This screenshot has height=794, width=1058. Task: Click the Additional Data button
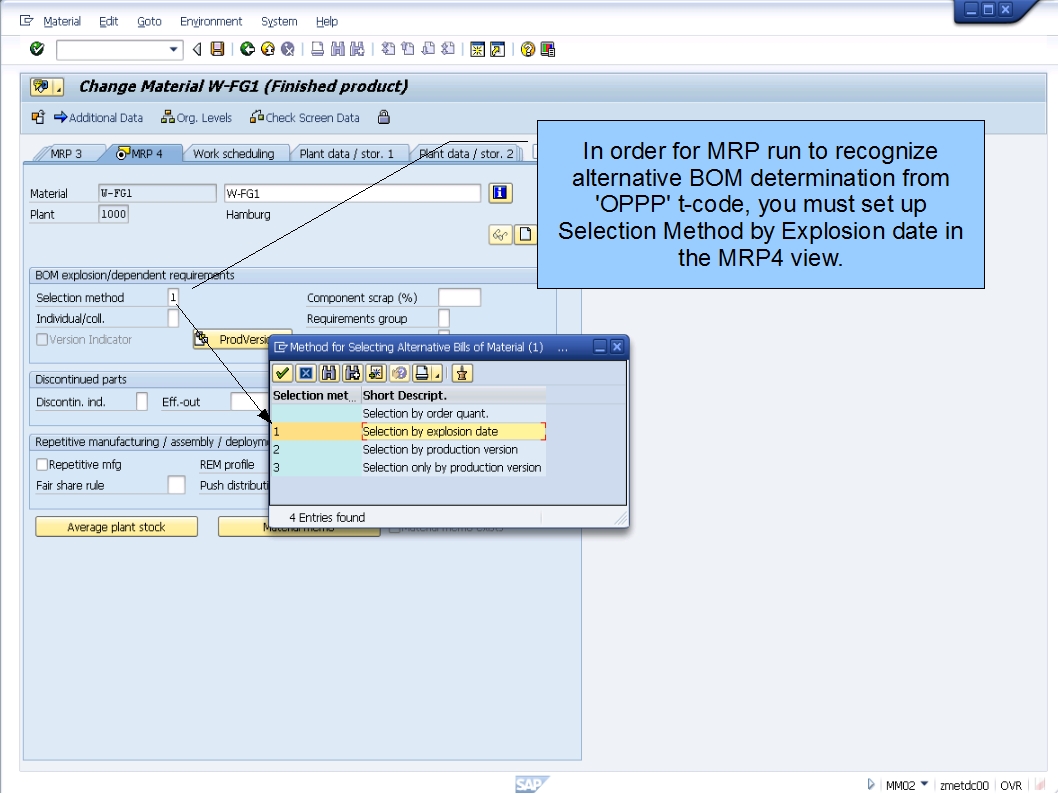[98, 117]
